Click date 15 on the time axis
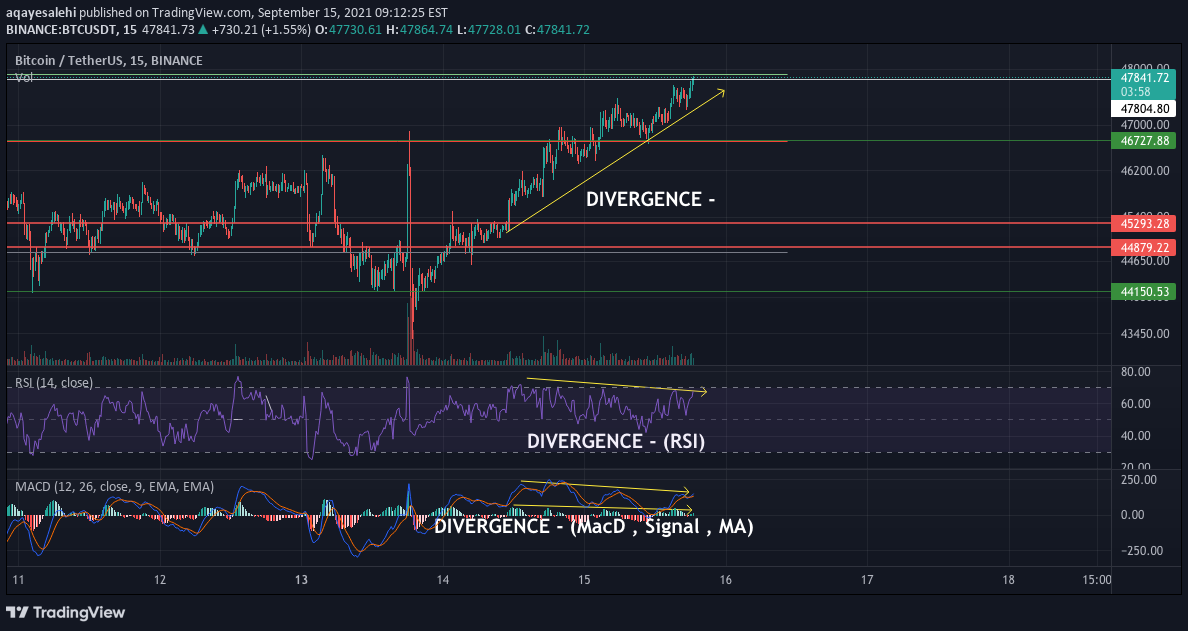1188x631 pixels. click(x=584, y=580)
